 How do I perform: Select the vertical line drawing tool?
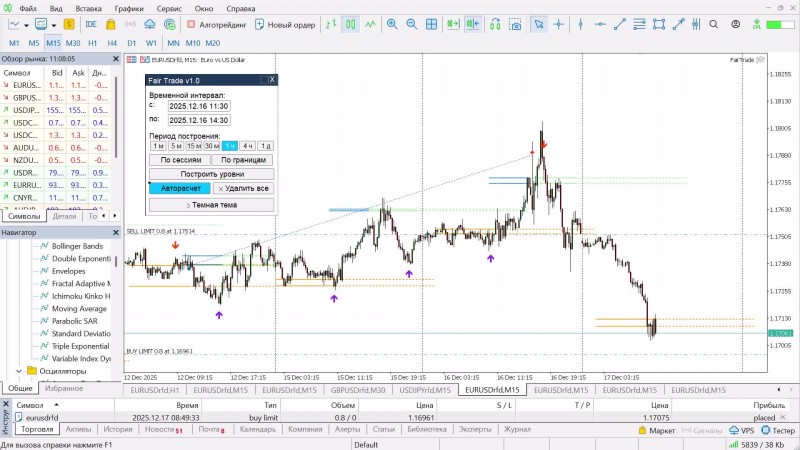click(581, 24)
